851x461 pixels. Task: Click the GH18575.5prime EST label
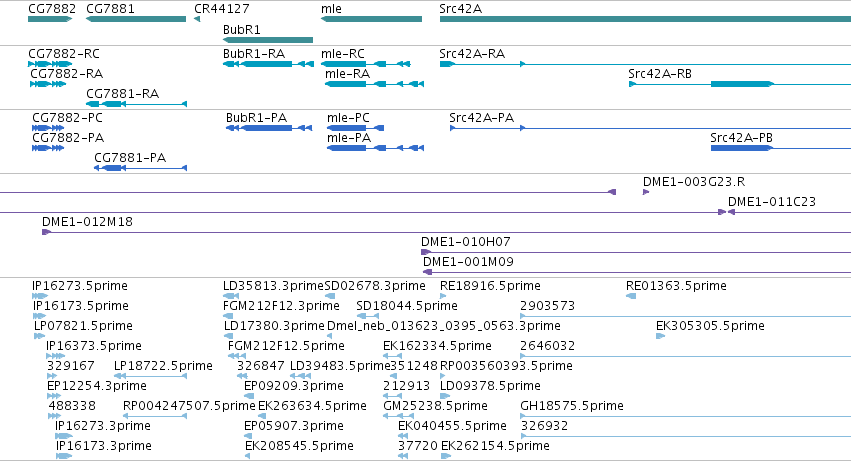point(572,406)
